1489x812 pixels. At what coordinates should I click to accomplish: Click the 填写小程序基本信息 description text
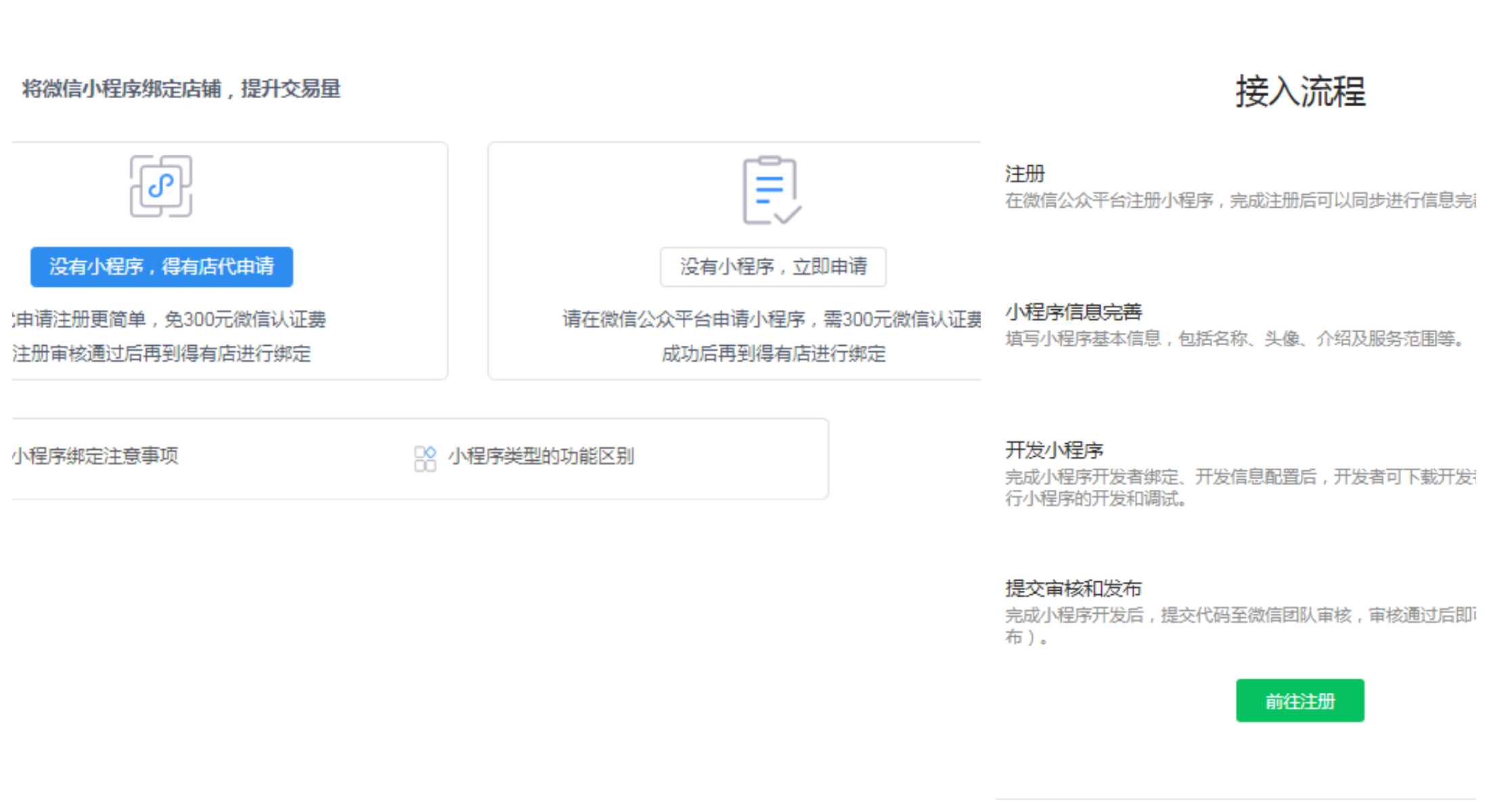point(1233,339)
